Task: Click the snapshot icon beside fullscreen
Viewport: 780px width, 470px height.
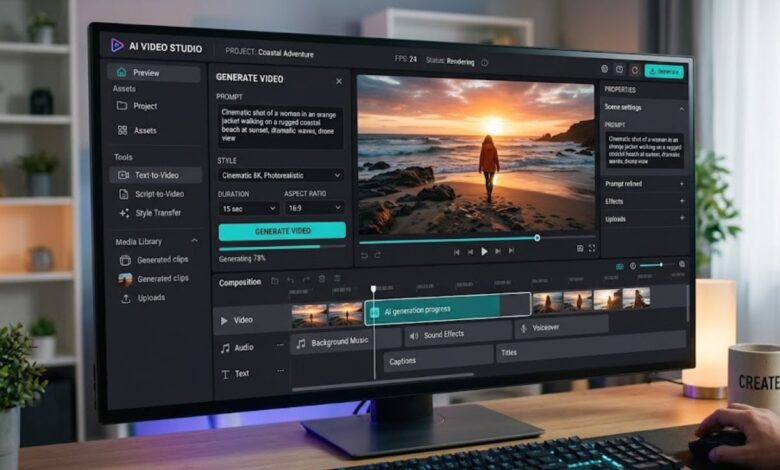Action: [x=580, y=249]
